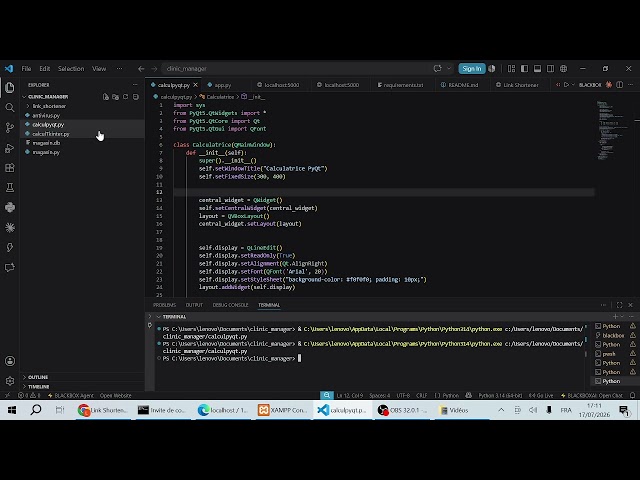Open the Accounts icon in activity bar
The width and height of the screenshot is (640, 480).
click(10, 361)
